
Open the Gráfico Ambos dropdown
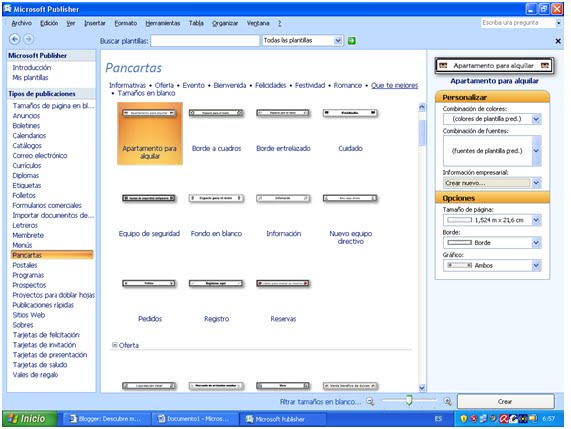point(536,265)
